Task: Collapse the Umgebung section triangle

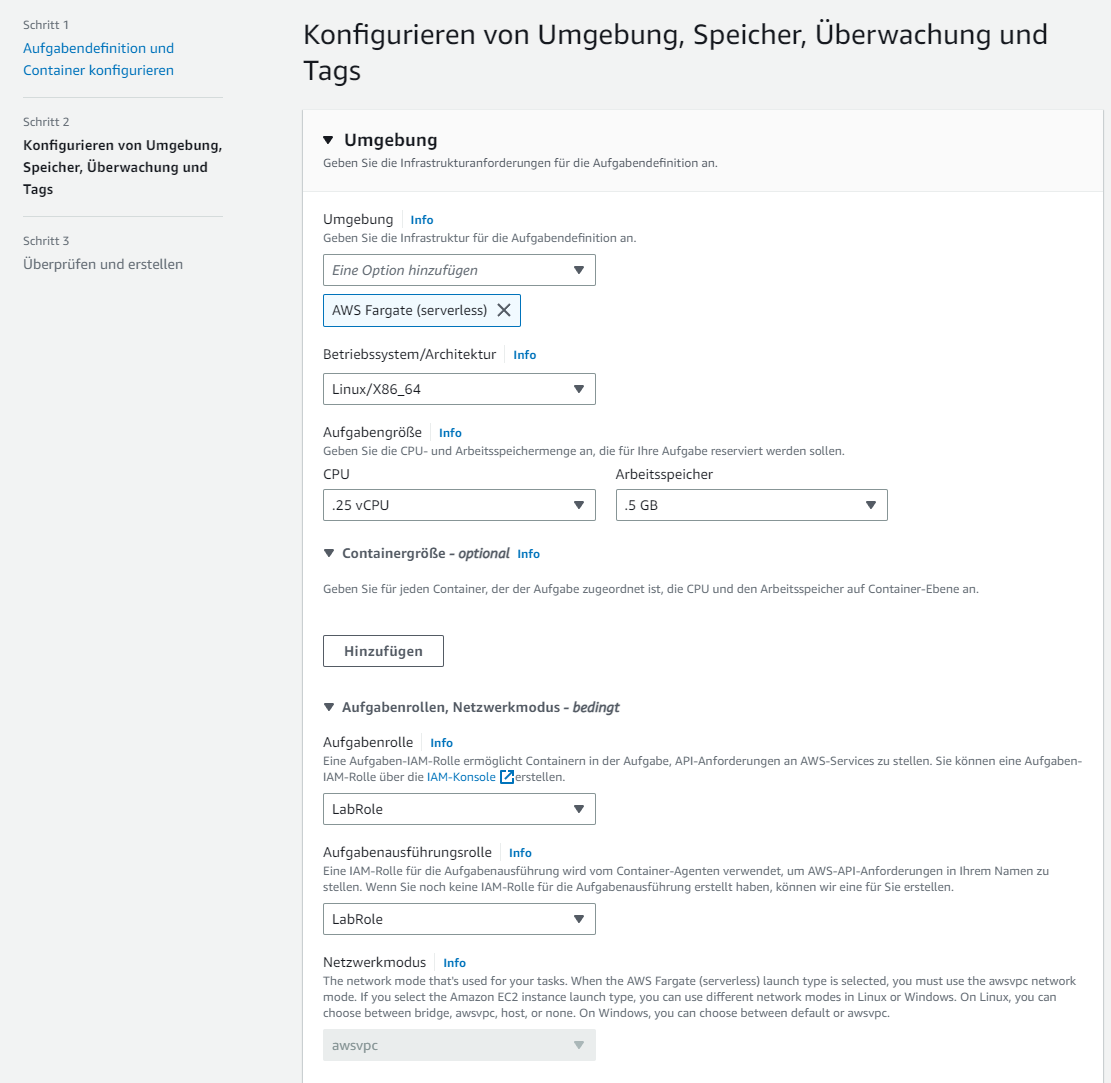Action: click(x=328, y=141)
